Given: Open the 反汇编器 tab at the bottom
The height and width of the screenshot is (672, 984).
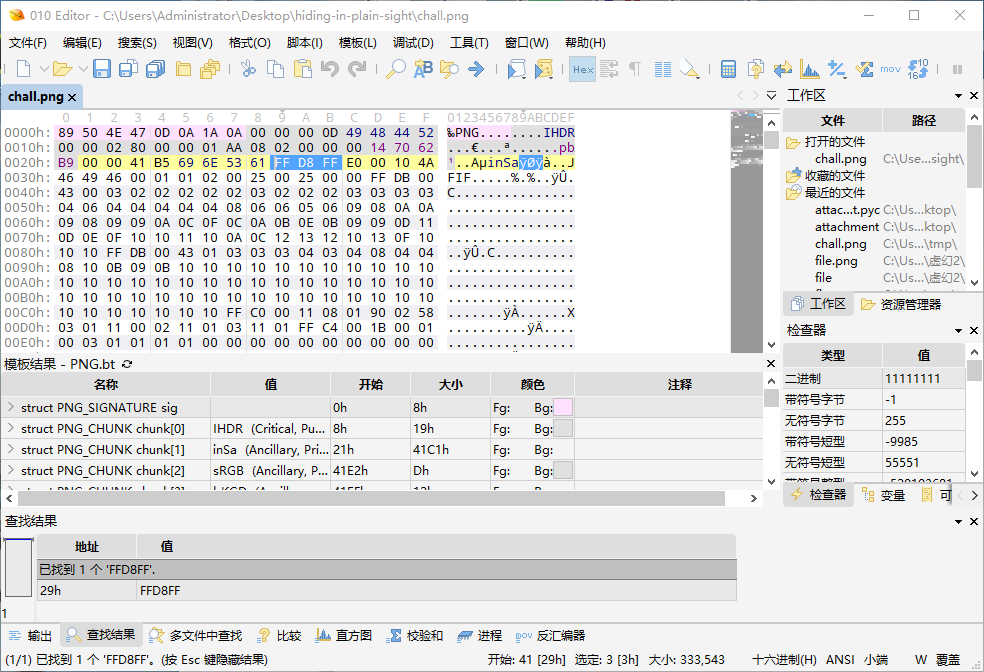Looking at the screenshot, I should pos(550,636).
